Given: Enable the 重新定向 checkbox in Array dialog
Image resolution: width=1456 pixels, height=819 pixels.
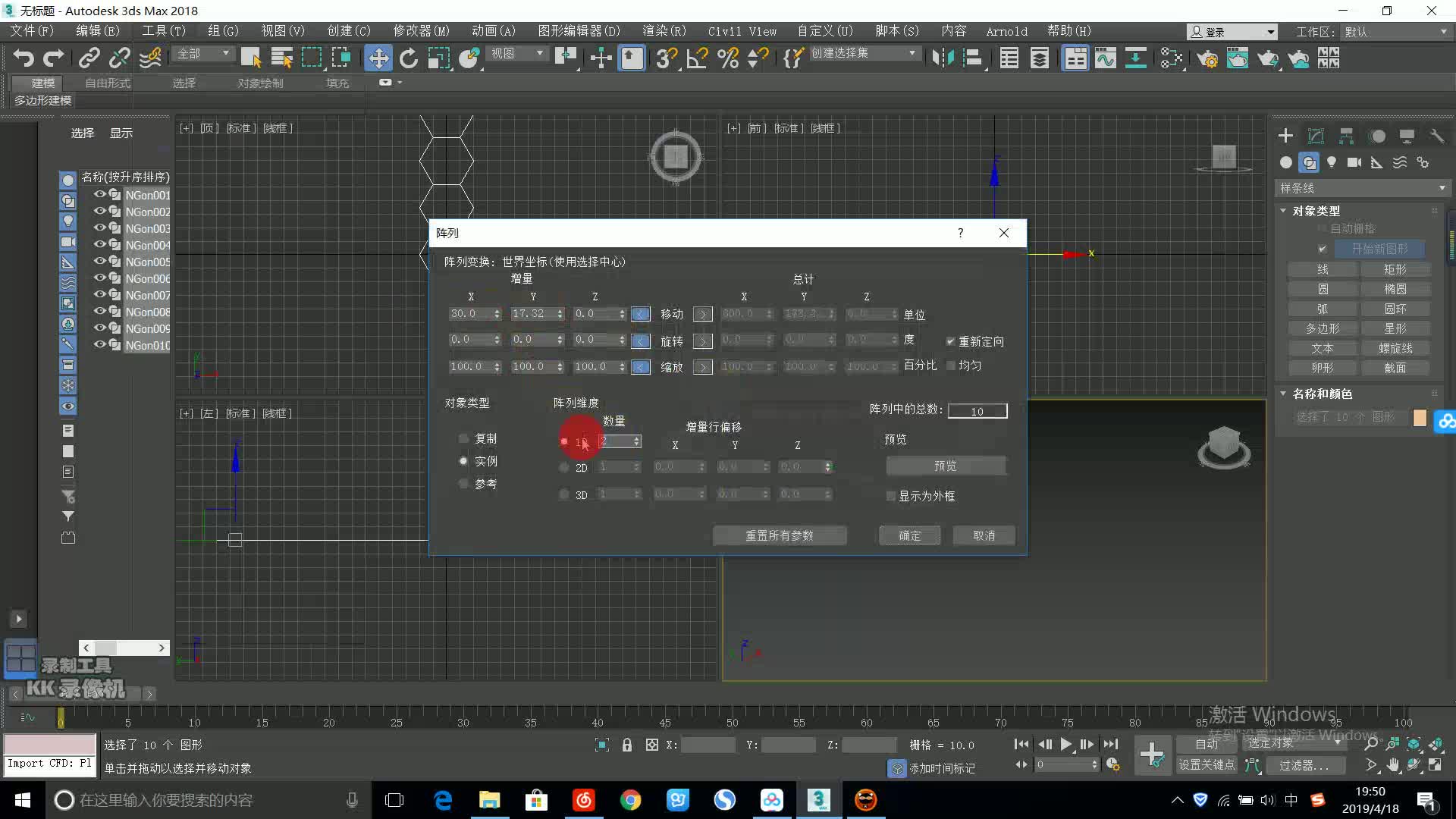Looking at the screenshot, I should tap(950, 341).
